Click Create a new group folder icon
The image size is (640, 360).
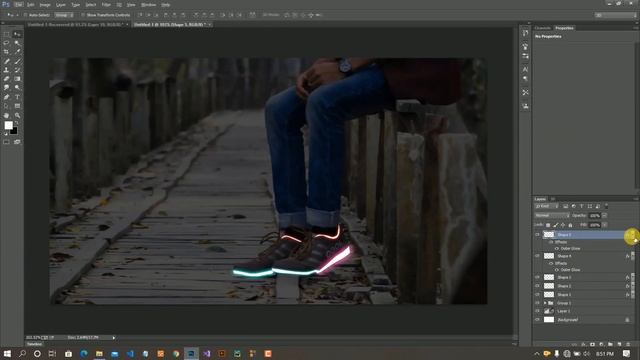click(x=610, y=344)
